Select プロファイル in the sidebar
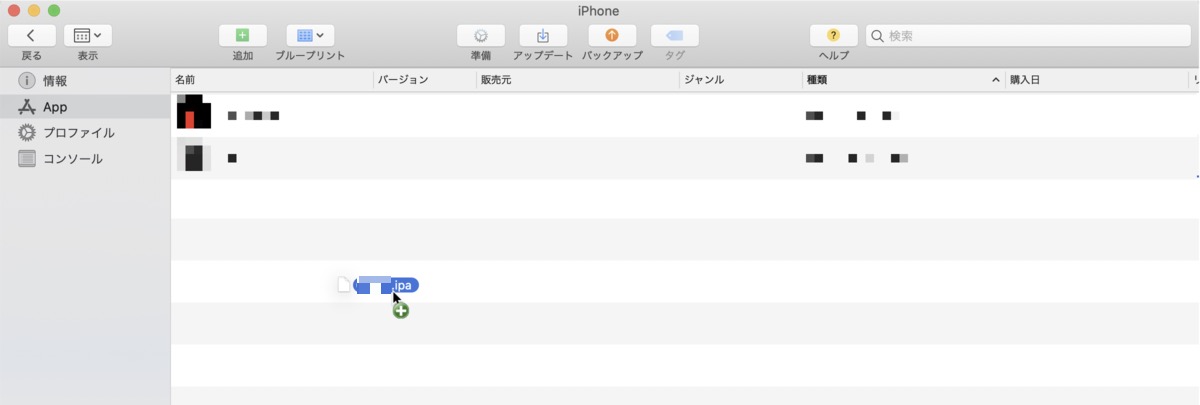1200x405 pixels. coord(85,133)
